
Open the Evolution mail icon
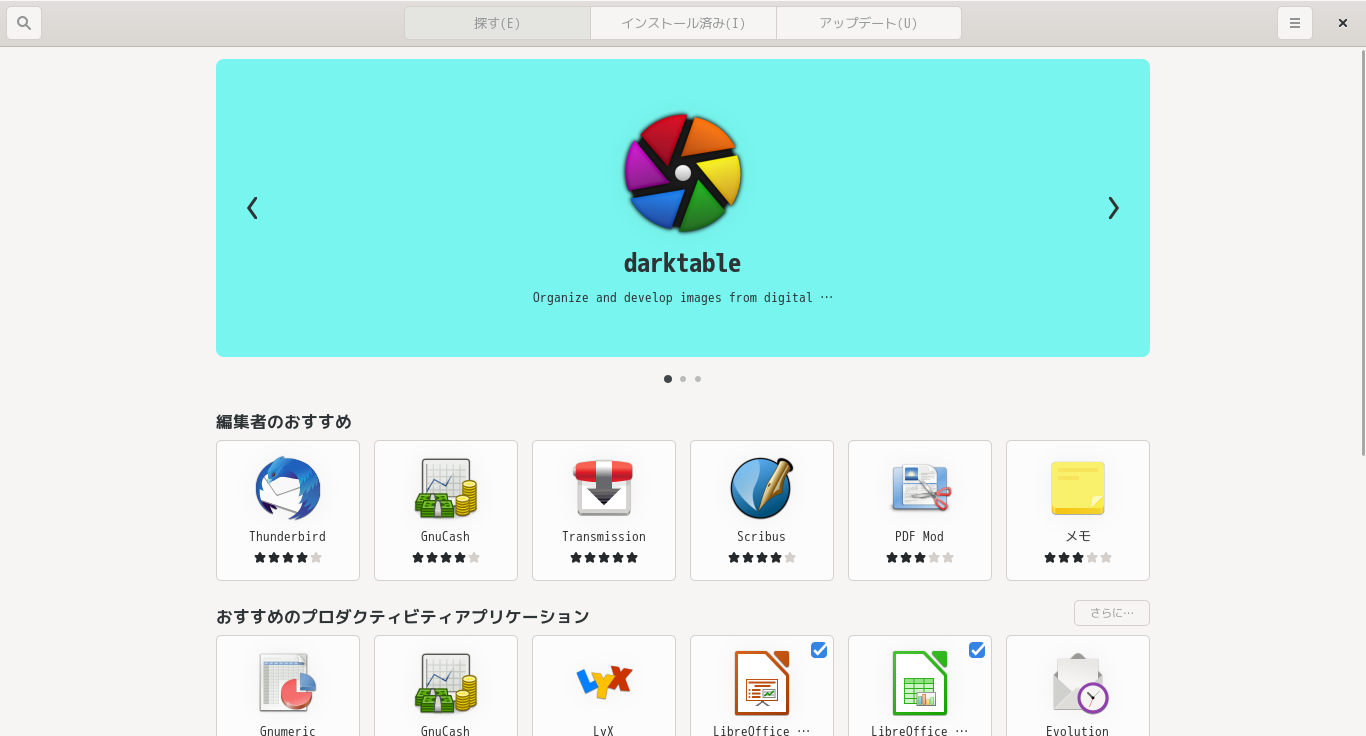1080,682
